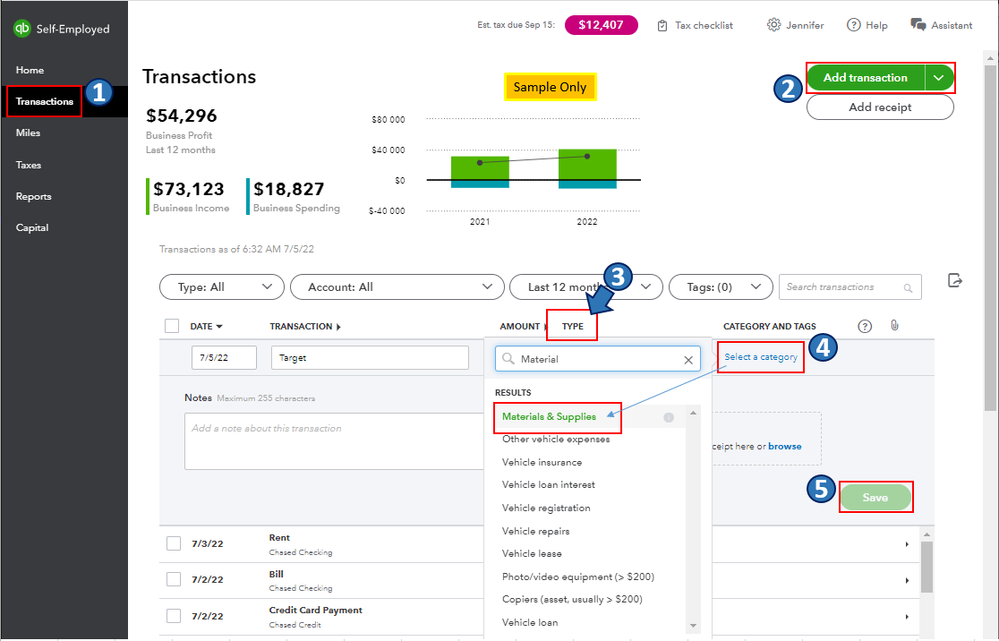Toggle the select-all transactions checkbox

pyautogui.click(x=172, y=326)
